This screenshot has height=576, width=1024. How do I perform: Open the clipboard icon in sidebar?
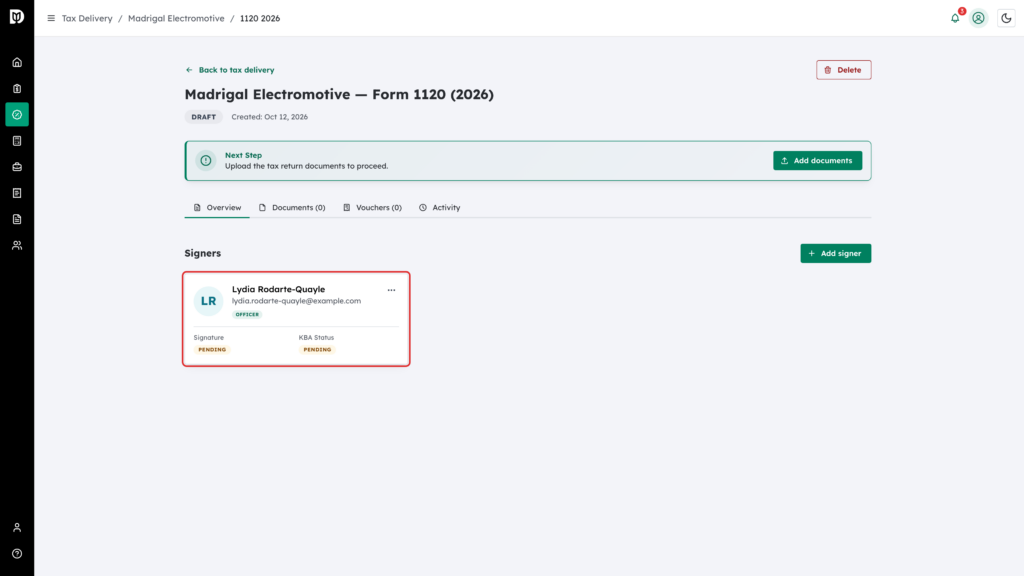(17, 89)
